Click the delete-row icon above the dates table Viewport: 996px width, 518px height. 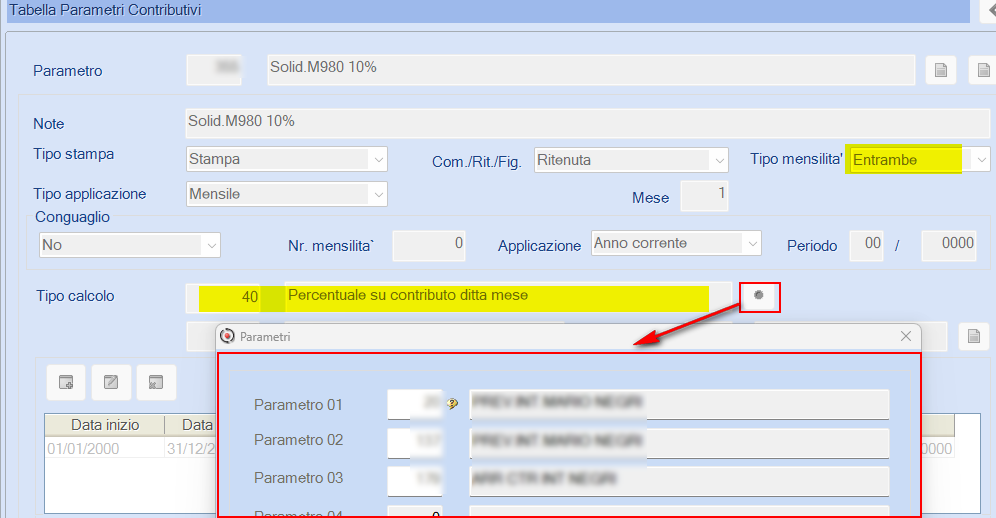click(x=156, y=382)
